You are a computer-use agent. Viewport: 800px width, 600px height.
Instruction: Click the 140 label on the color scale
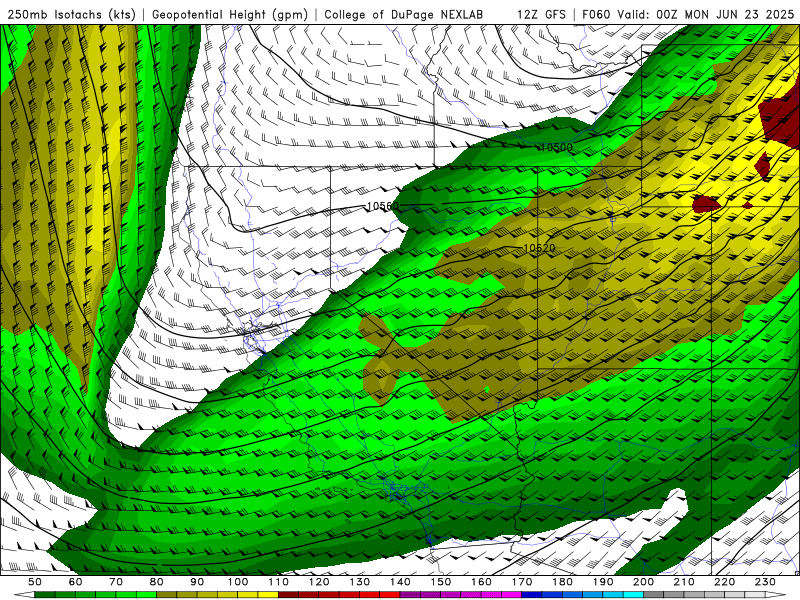pos(401,582)
